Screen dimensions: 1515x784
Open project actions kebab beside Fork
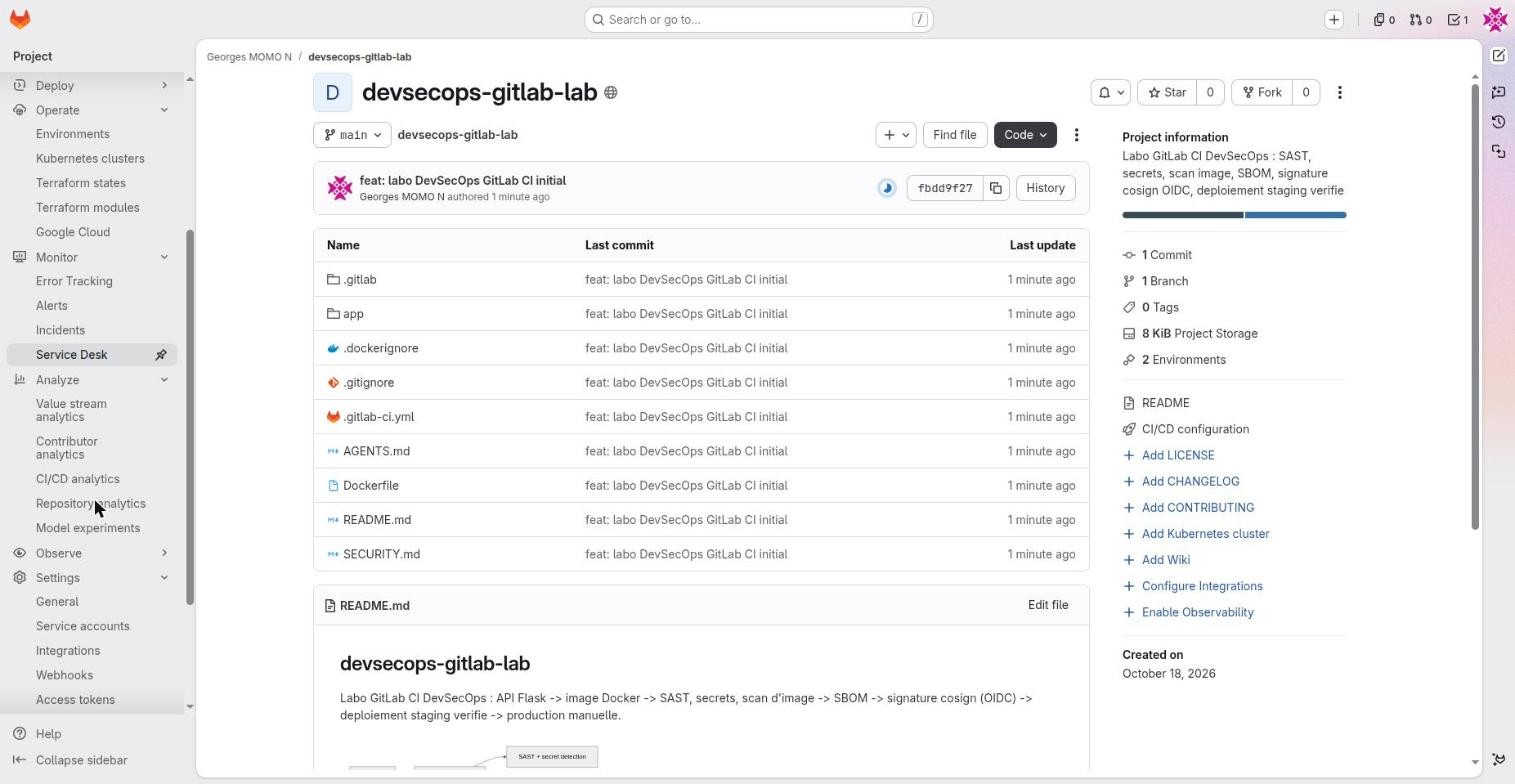pyautogui.click(x=1340, y=93)
